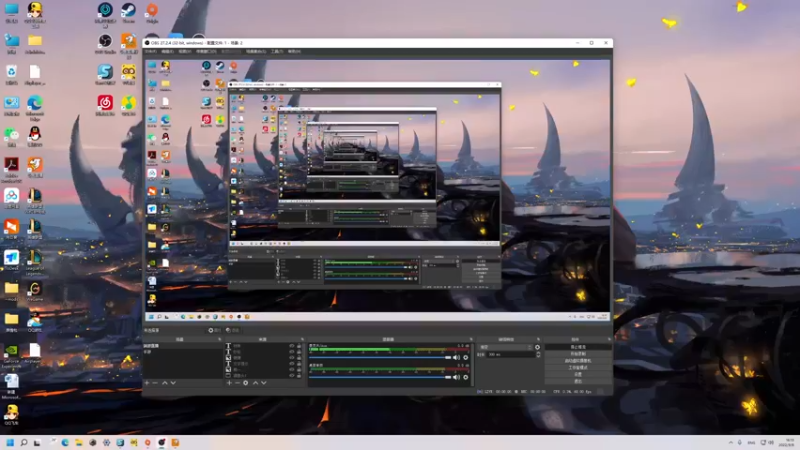Toggle the lock on the last source row
Screen dimensions: 800x450
[299, 376]
